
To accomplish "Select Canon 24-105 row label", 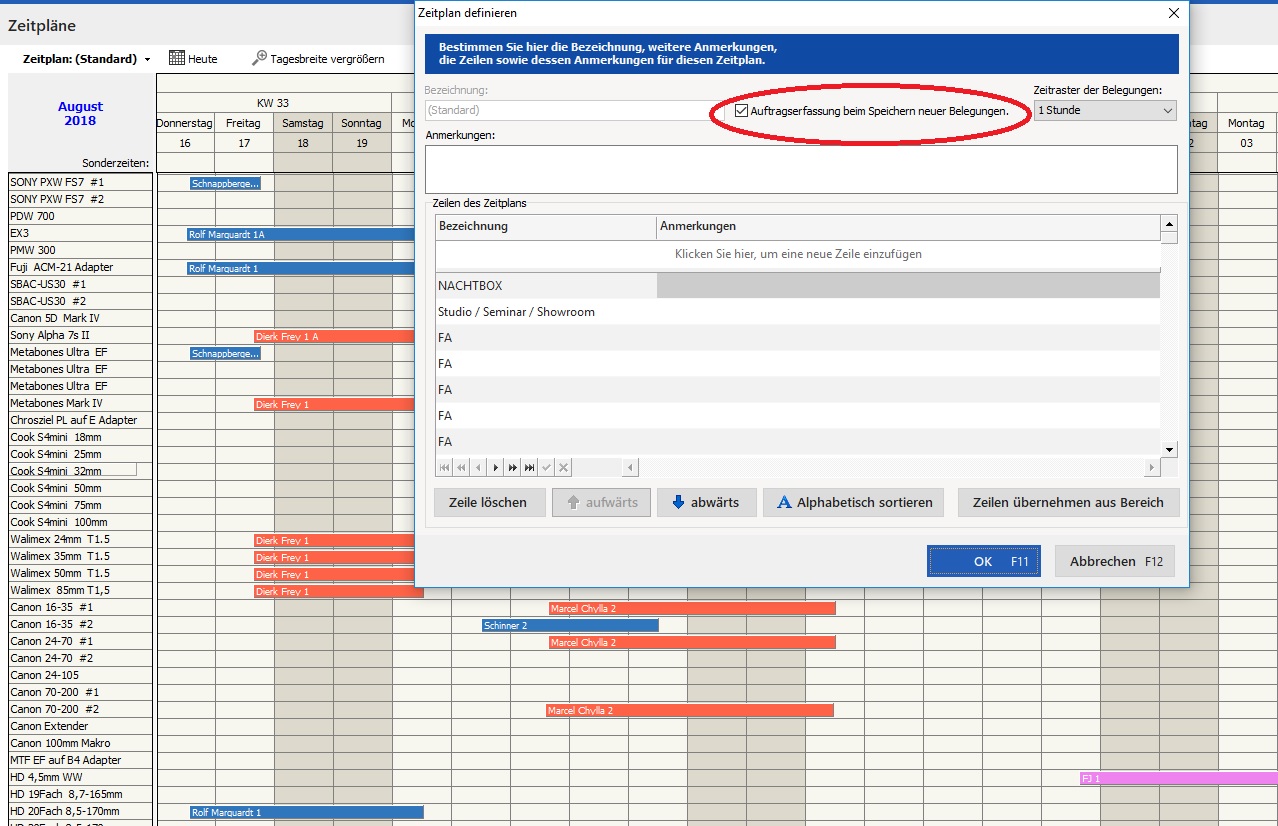I will pos(81,675).
